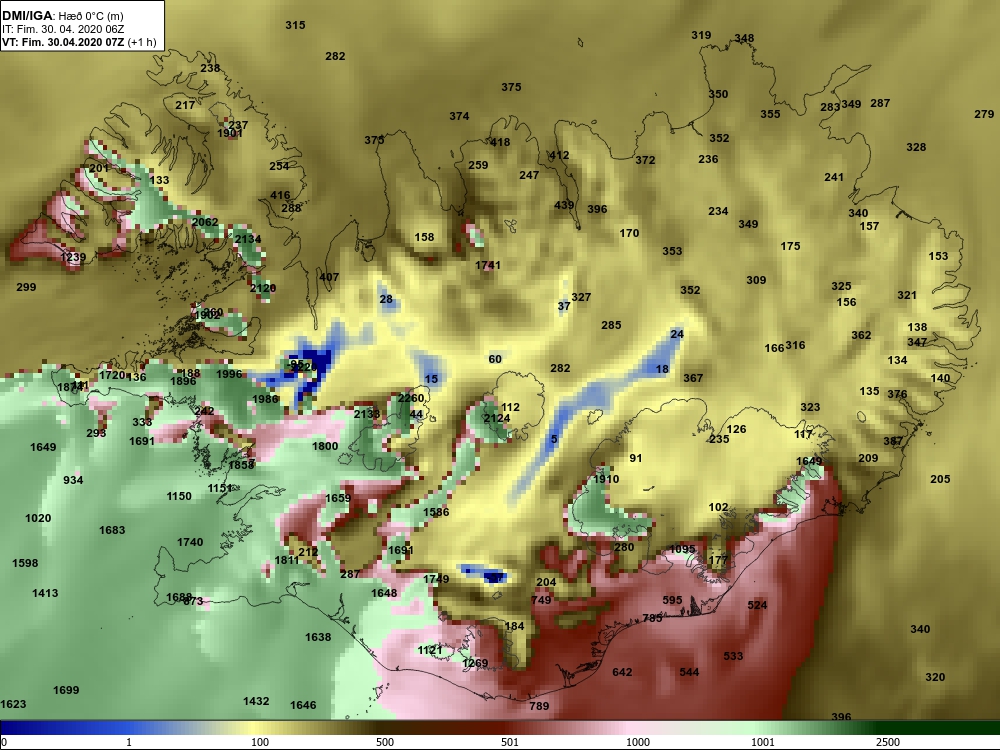Click map value '789'
This screenshot has height=750, width=1000.
tap(539, 706)
